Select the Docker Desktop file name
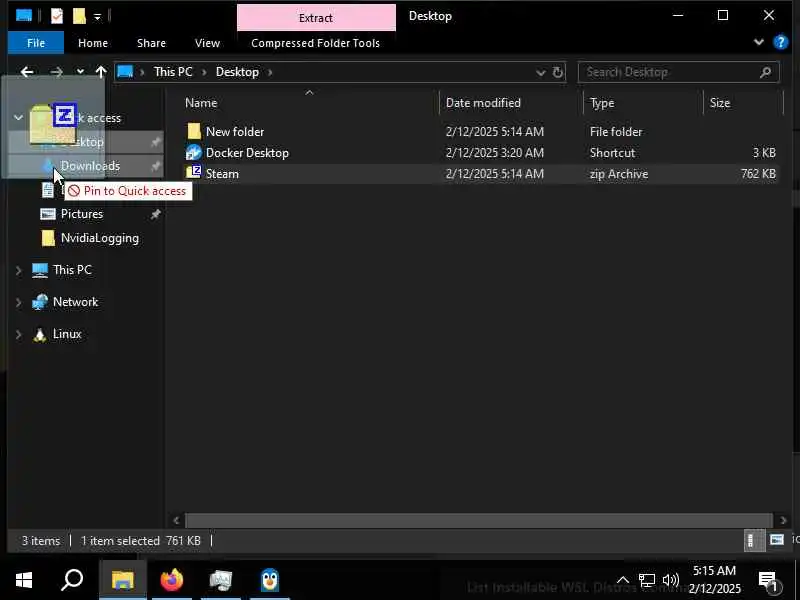800x600 pixels. pyautogui.click(x=247, y=153)
